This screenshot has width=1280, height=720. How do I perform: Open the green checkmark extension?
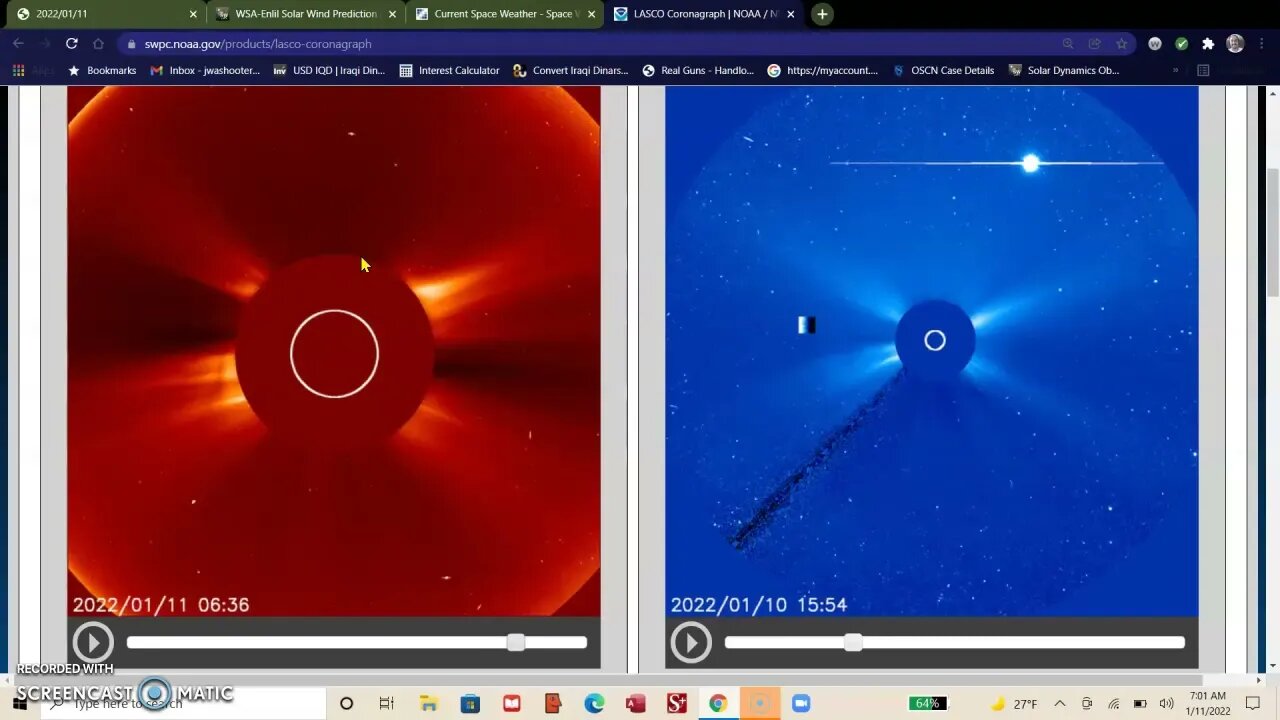pyautogui.click(x=1181, y=44)
